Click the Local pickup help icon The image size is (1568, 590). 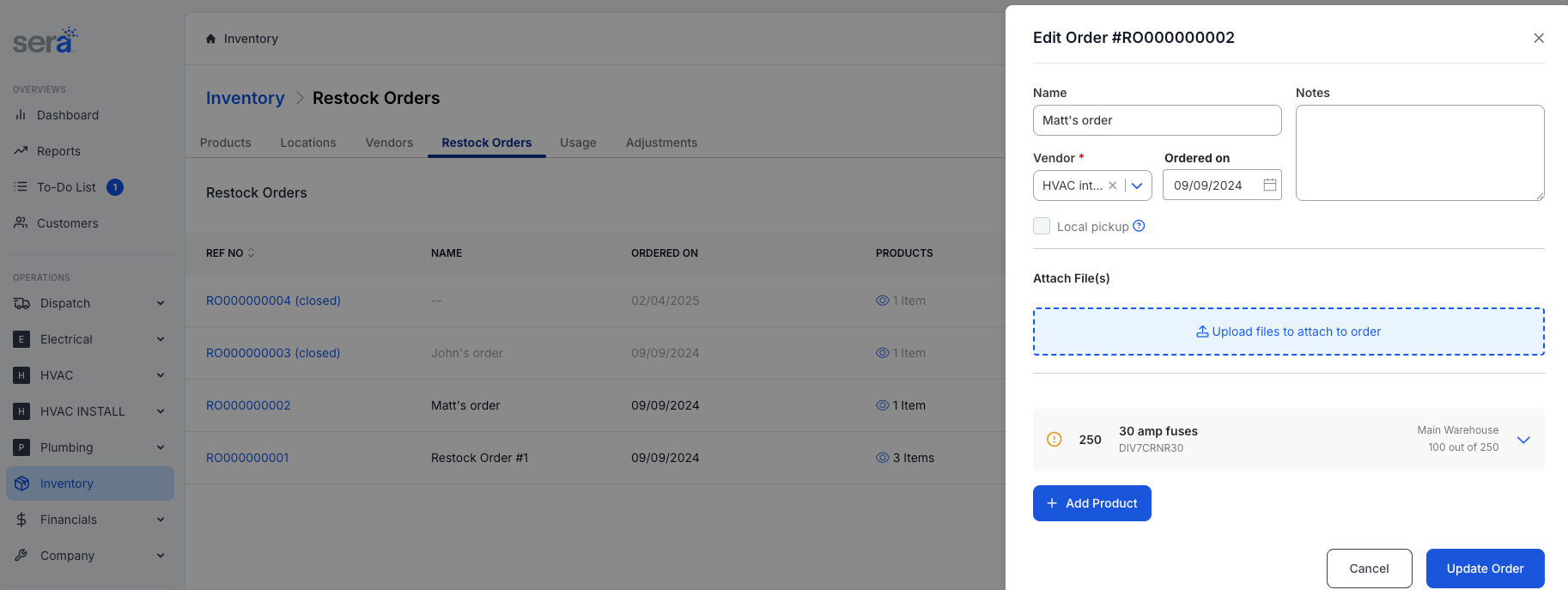(x=1139, y=226)
